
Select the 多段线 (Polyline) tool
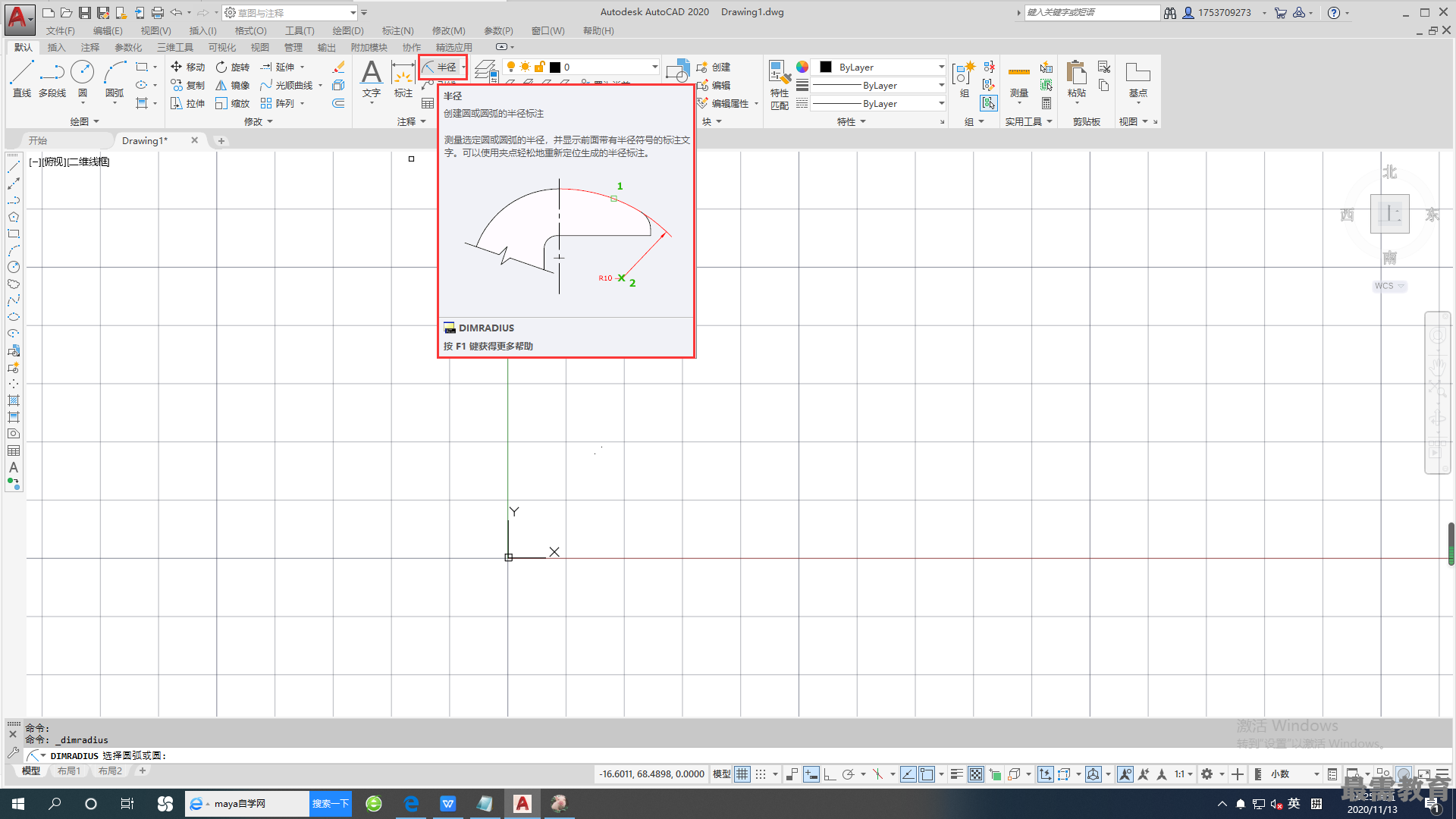click(52, 80)
